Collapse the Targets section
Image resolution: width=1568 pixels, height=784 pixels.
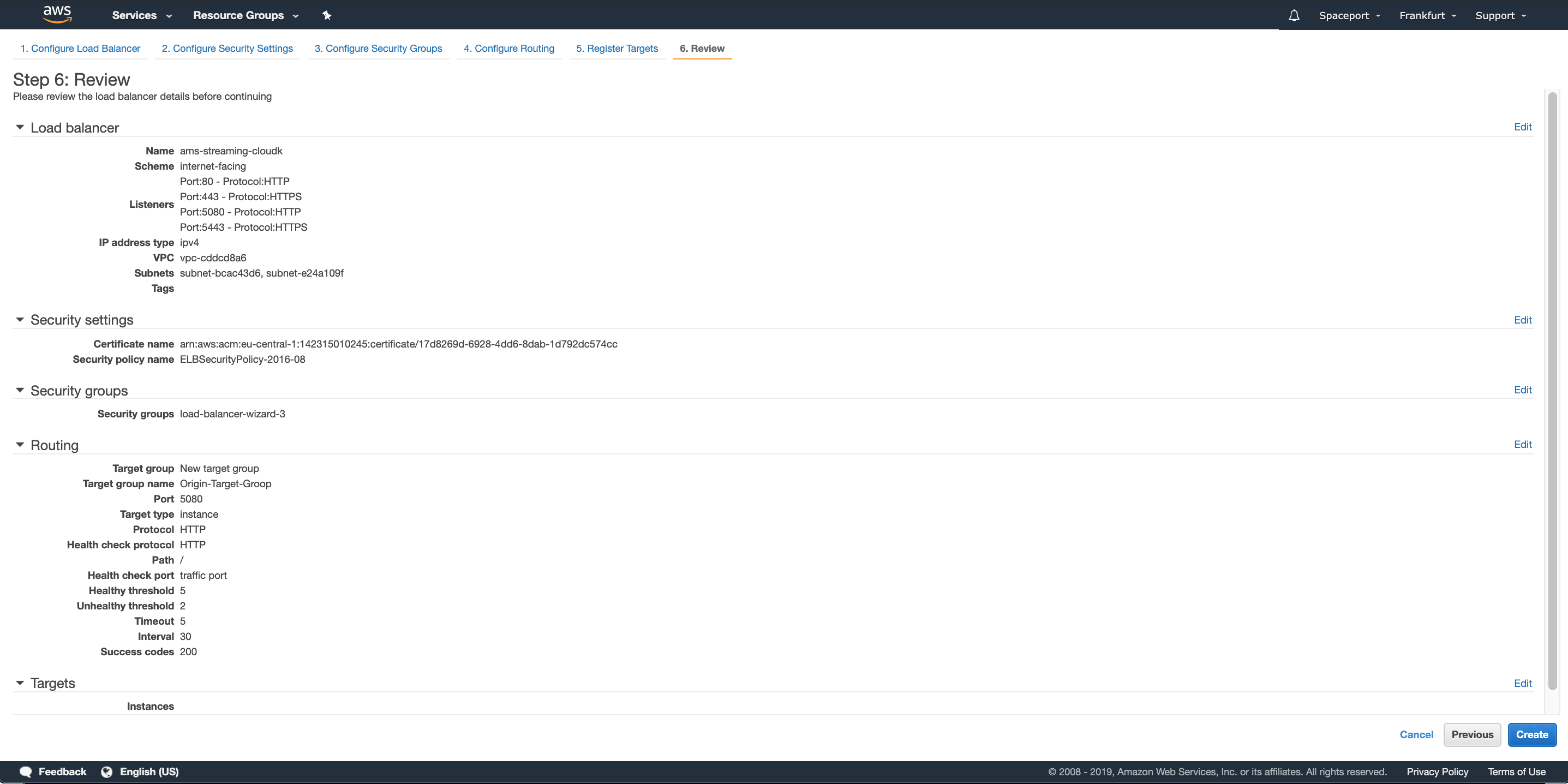[x=20, y=683]
